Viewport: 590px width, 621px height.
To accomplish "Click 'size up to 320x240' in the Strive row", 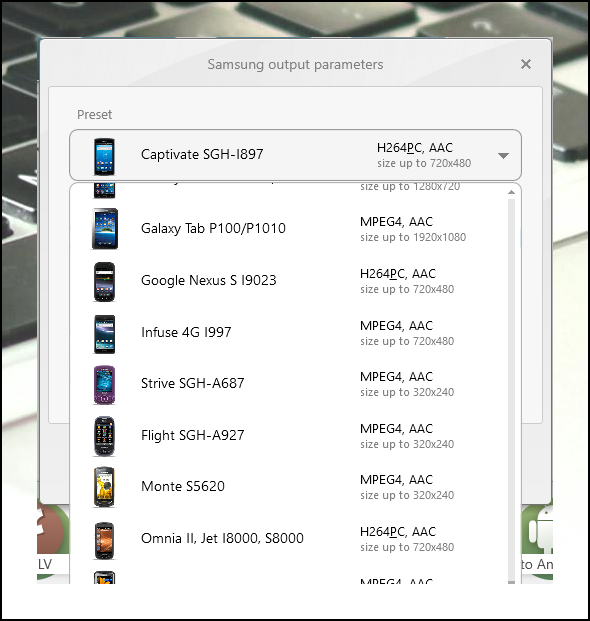I will tap(407, 392).
